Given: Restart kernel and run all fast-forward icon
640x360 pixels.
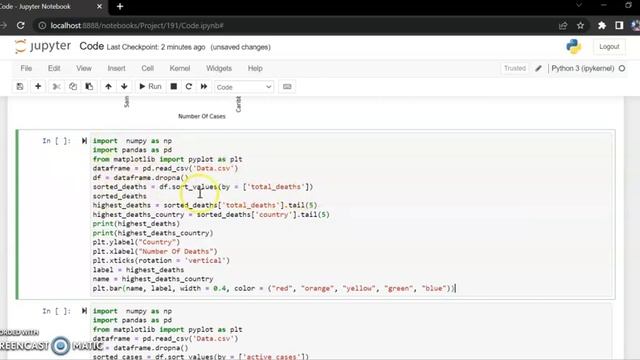Looking at the screenshot, I should point(204,87).
